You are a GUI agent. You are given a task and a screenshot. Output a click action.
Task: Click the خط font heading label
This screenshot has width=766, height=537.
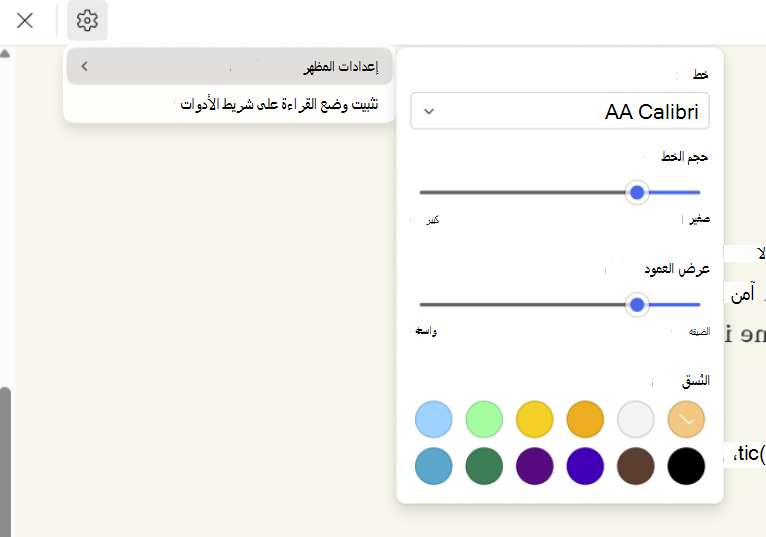(x=701, y=74)
